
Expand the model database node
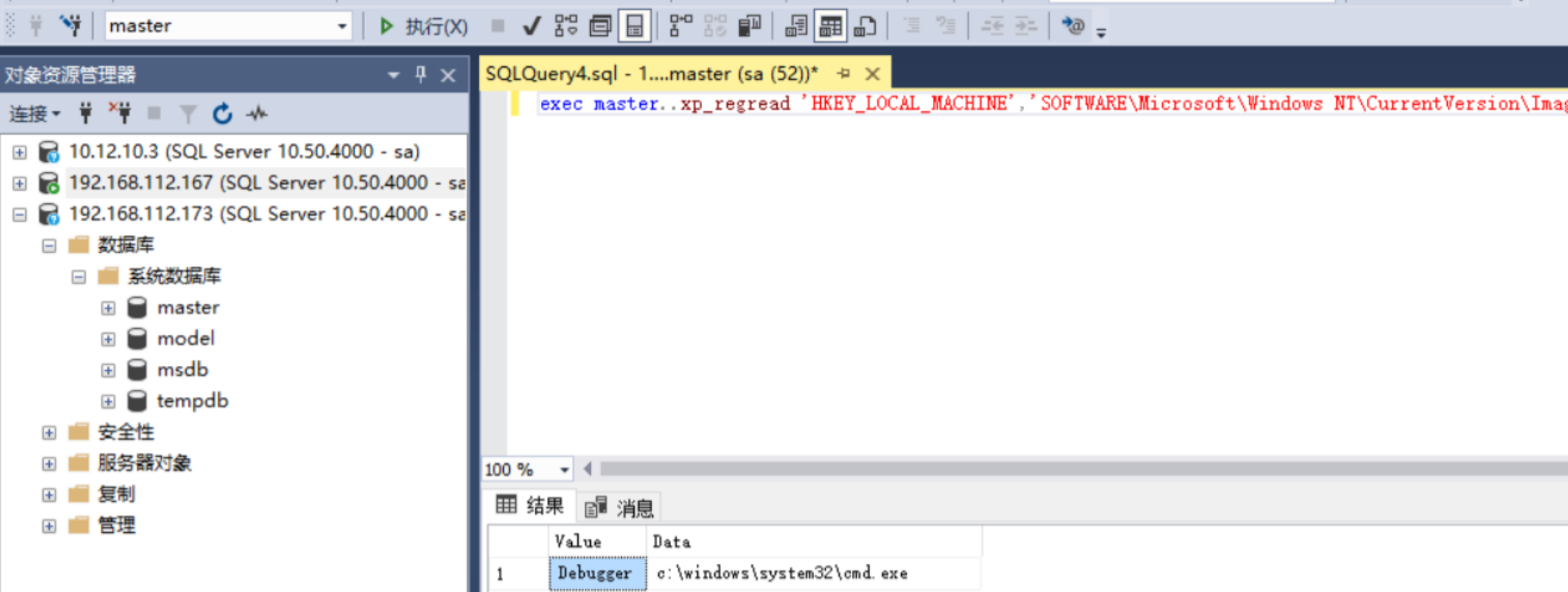(108, 339)
